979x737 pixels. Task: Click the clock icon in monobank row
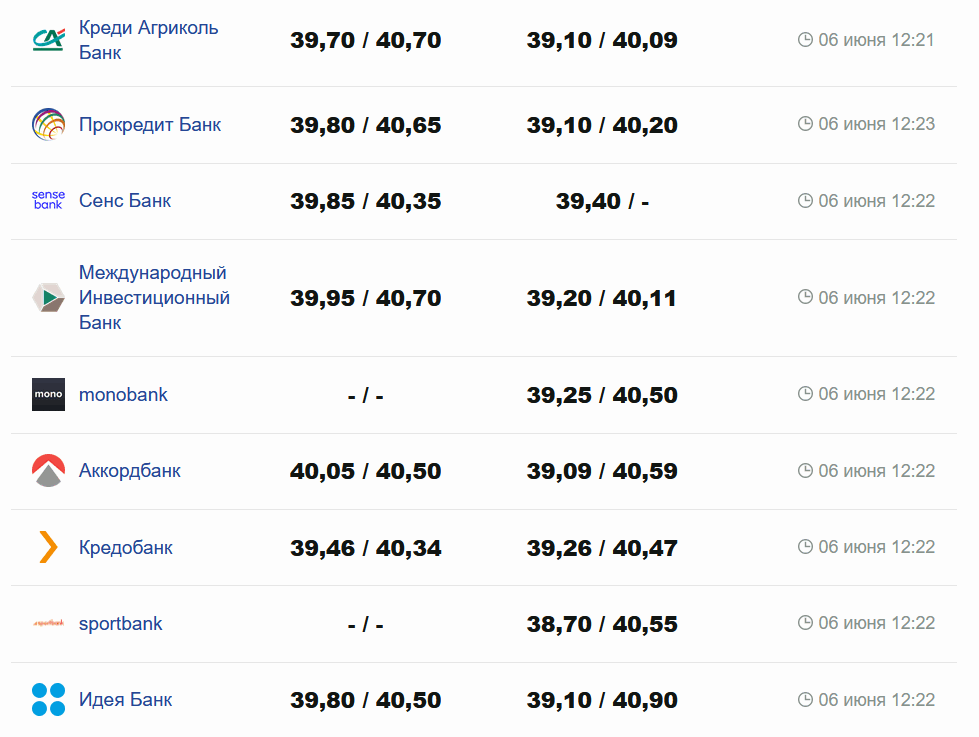click(806, 395)
